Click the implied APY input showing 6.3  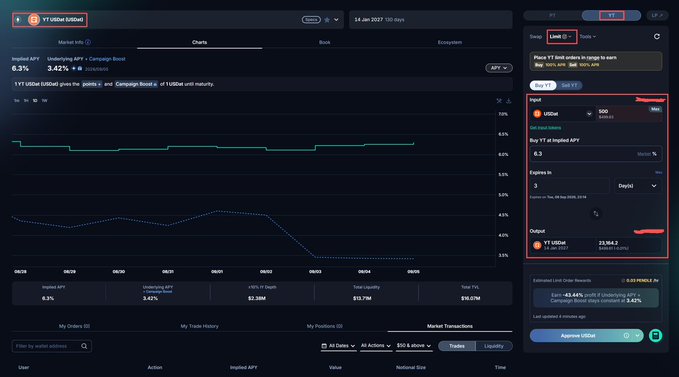pyautogui.click(x=595, y=154)
